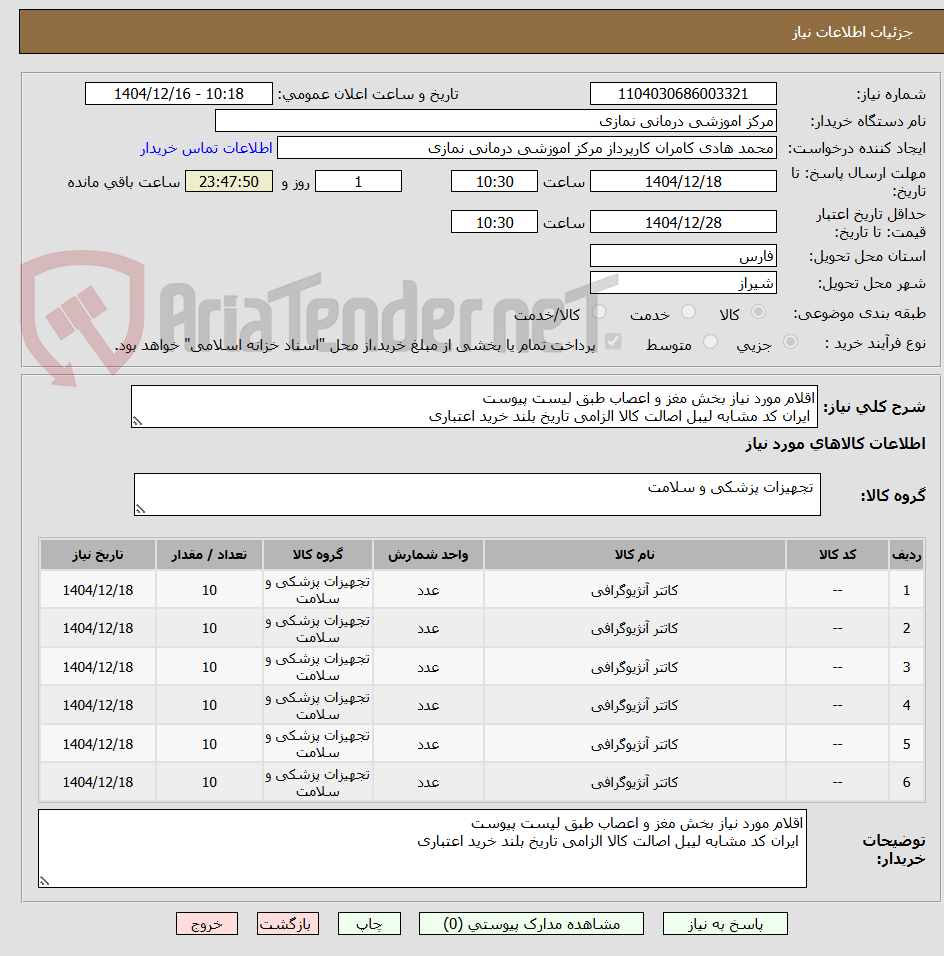Click the buyer organization name field
The height and width of the screenshot is (956, 944).
coord(496,121)
